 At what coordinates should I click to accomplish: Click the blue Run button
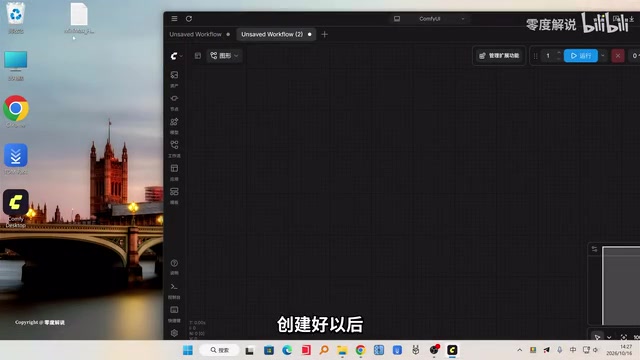coord(581,56)
